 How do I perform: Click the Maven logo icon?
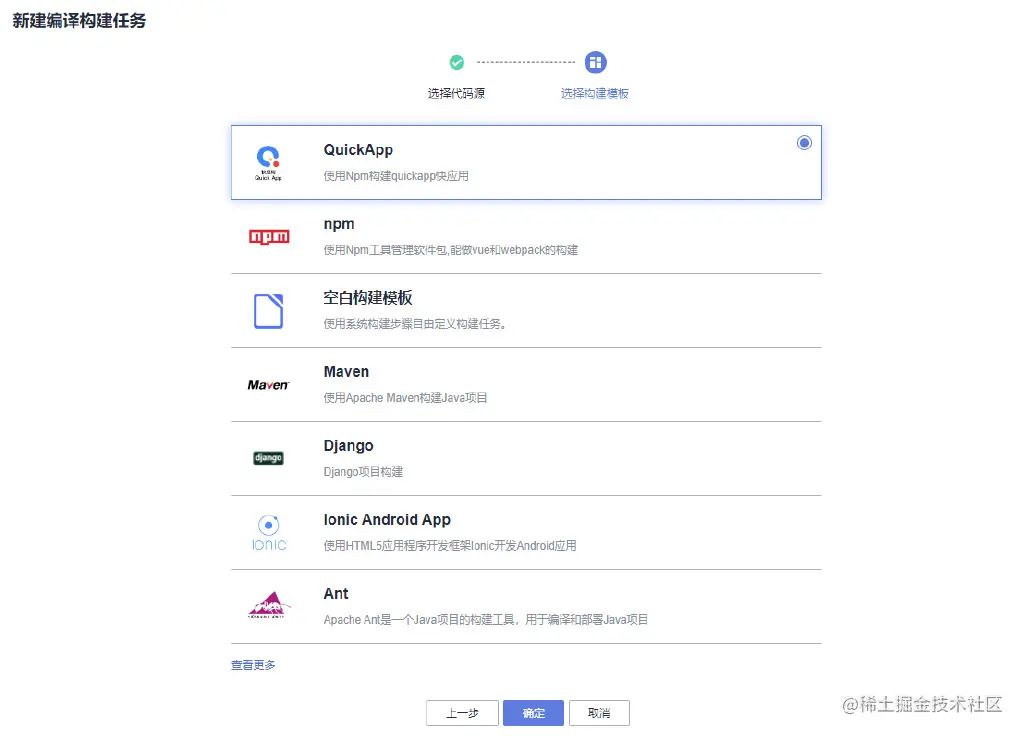click(x=268, y=385)
